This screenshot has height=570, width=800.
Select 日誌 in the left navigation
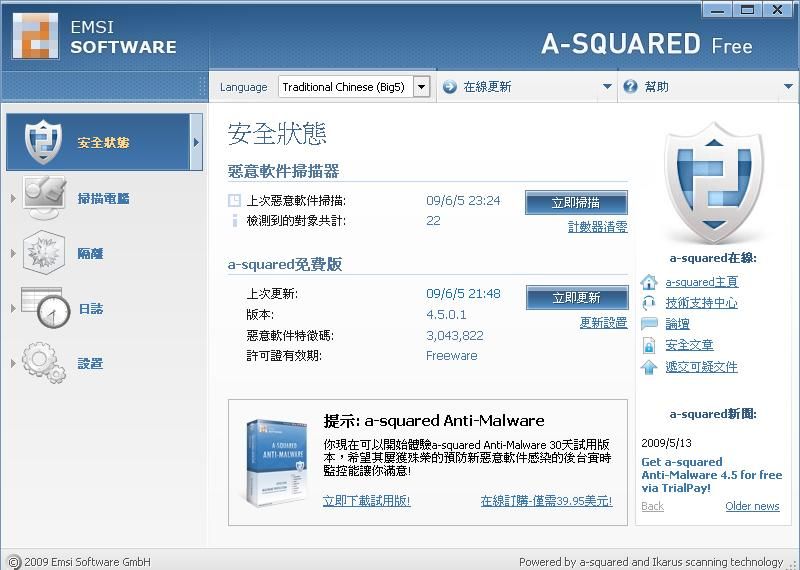[x=91, y=309]
